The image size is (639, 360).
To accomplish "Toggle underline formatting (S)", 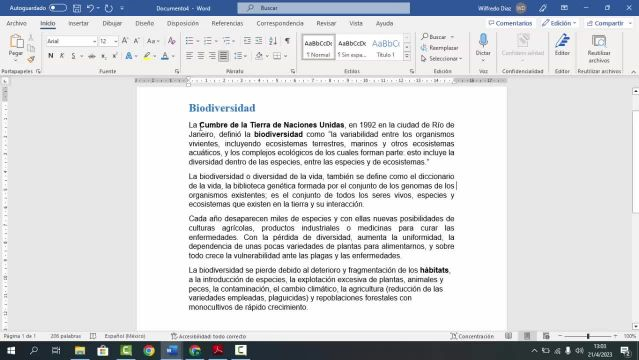I will tap(73, 56).
